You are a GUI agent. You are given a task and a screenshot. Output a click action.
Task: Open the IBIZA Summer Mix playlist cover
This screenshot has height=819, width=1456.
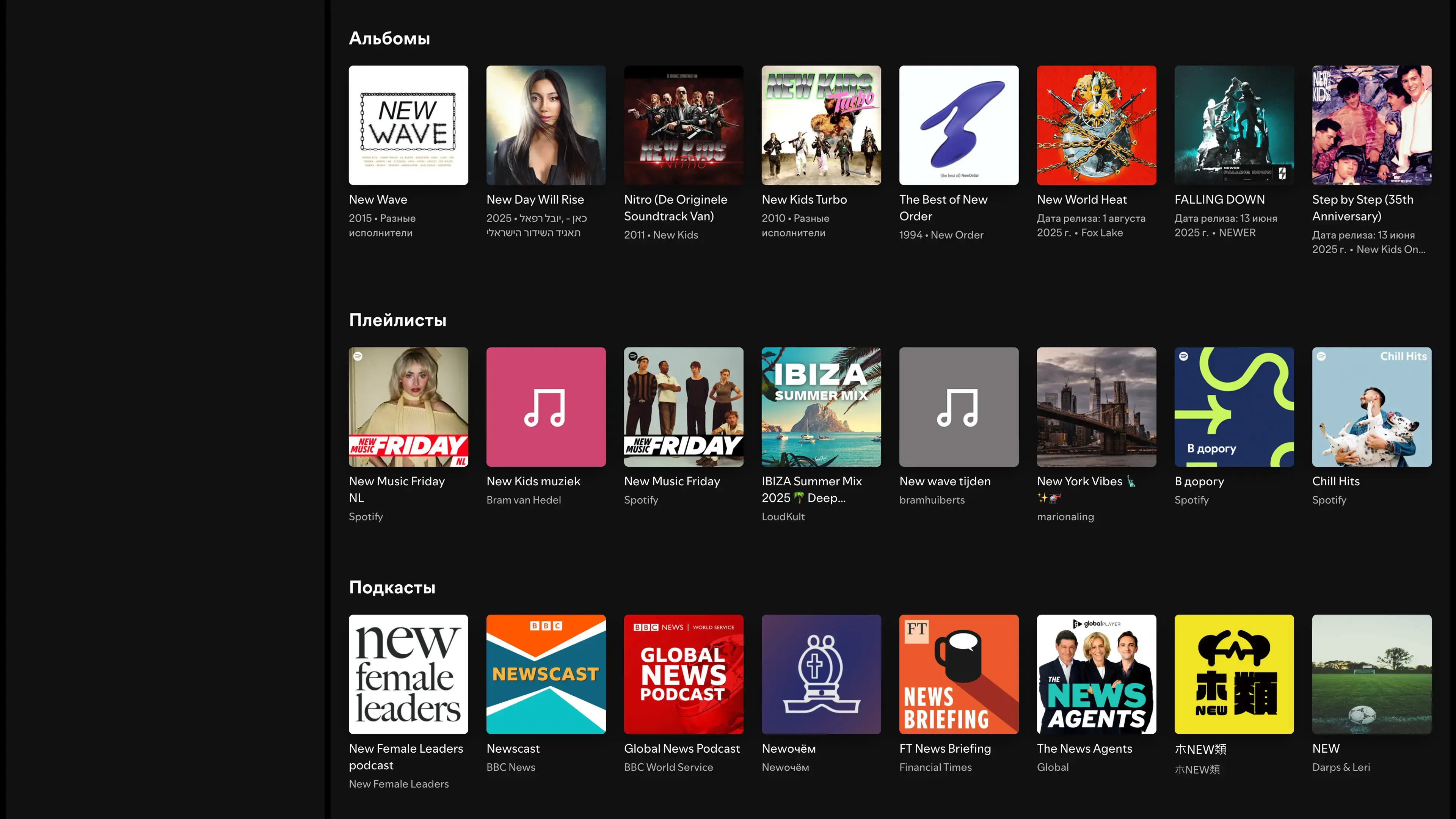(821, 406)
